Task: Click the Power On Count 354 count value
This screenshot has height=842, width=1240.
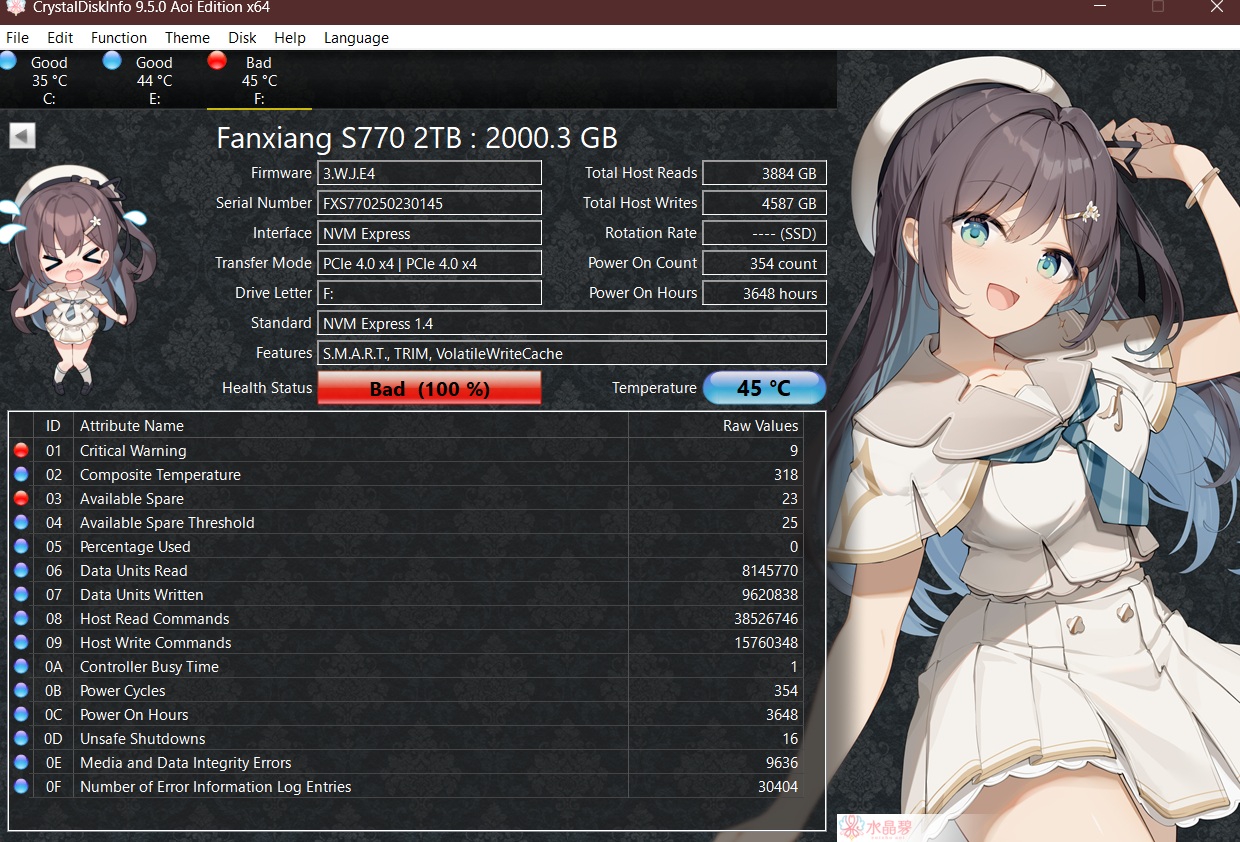Action: click(x=764, y=263)
